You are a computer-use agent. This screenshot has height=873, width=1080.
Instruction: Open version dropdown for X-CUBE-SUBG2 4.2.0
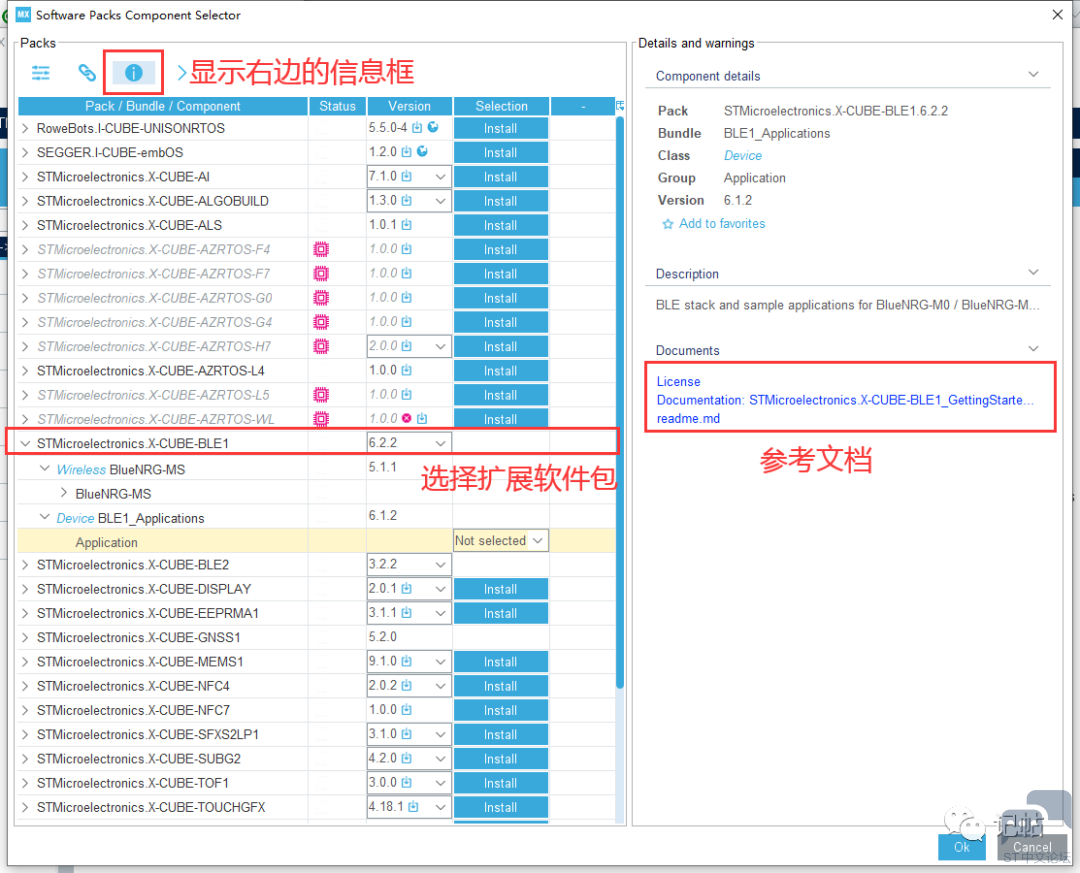coord(440,759)
